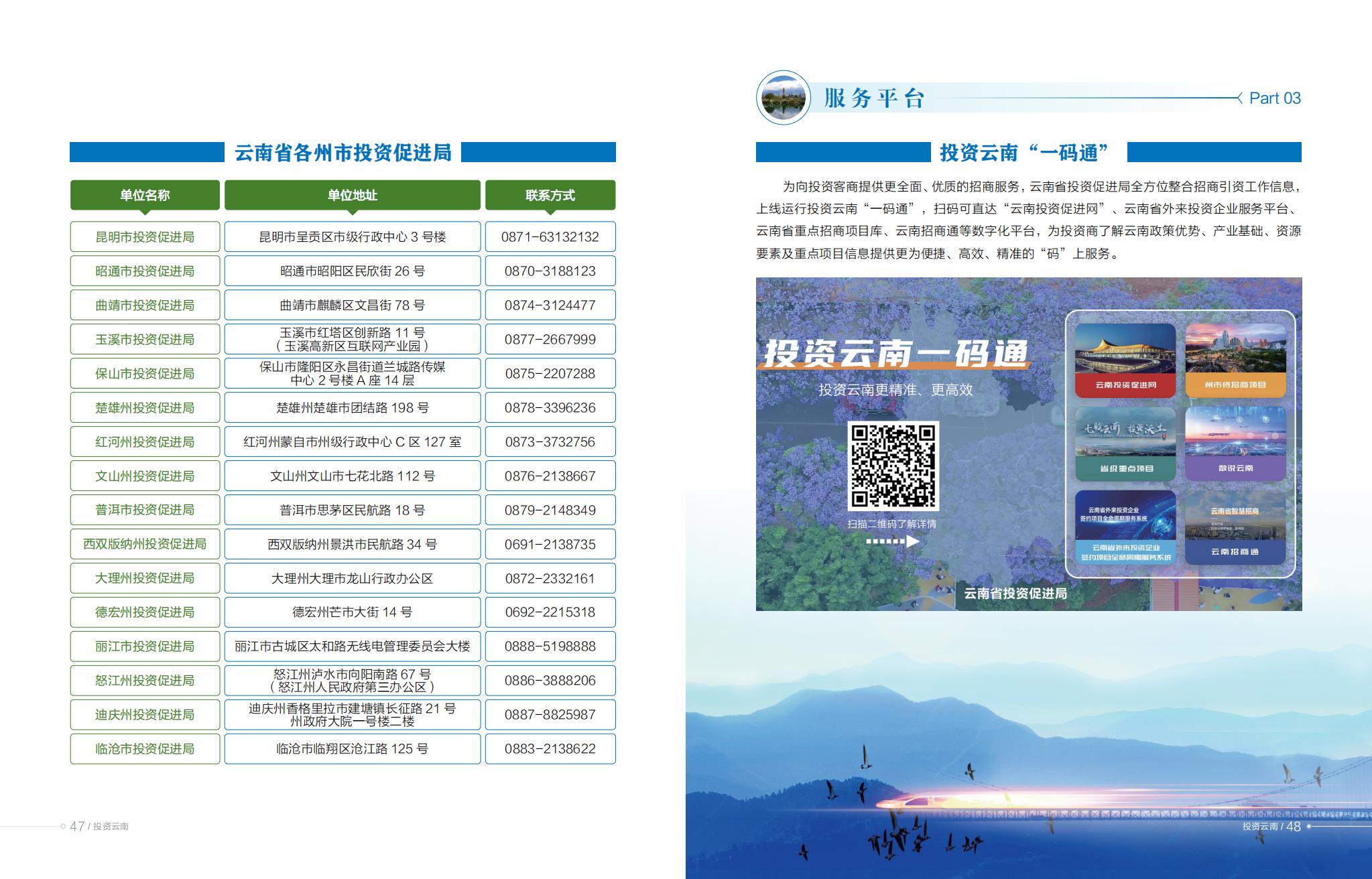
Task: Click page number 47 / 投资云南 footer
Action: [x=99, y=827]
